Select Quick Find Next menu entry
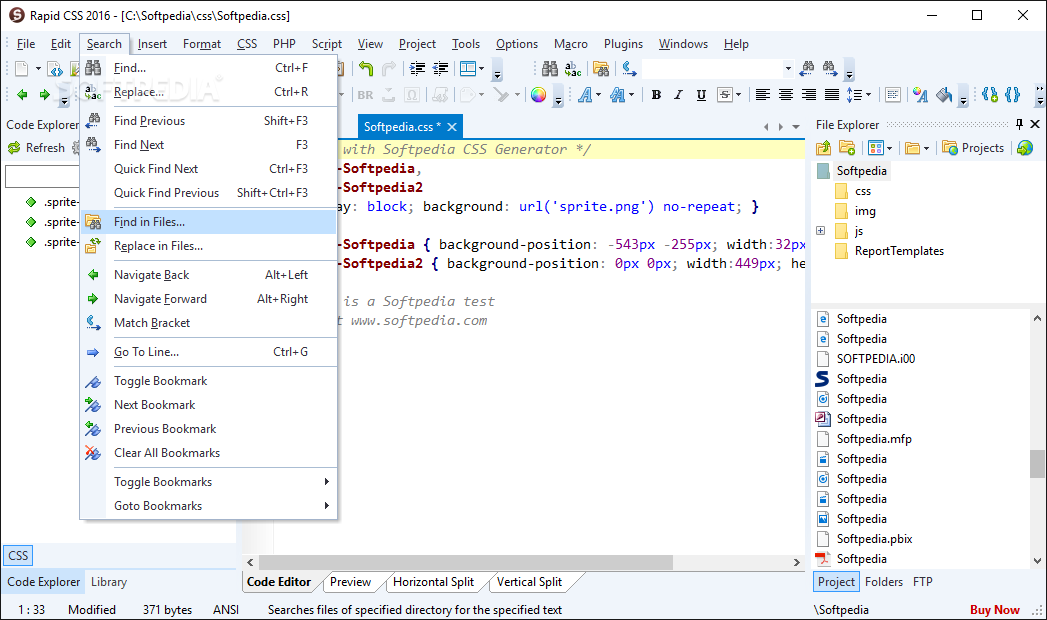The image size is (1047, 620). click(x=208, y=169)
